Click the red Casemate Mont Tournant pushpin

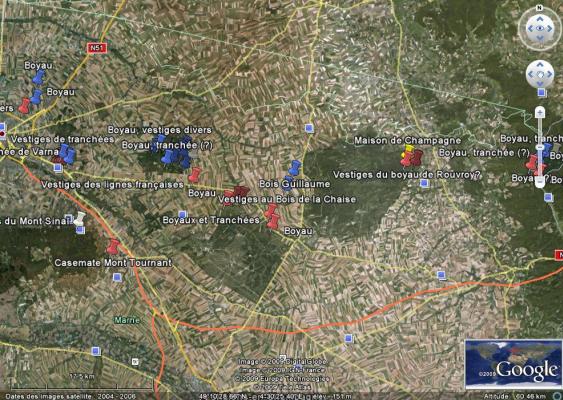pyautogui.click(x=113, y=247)
